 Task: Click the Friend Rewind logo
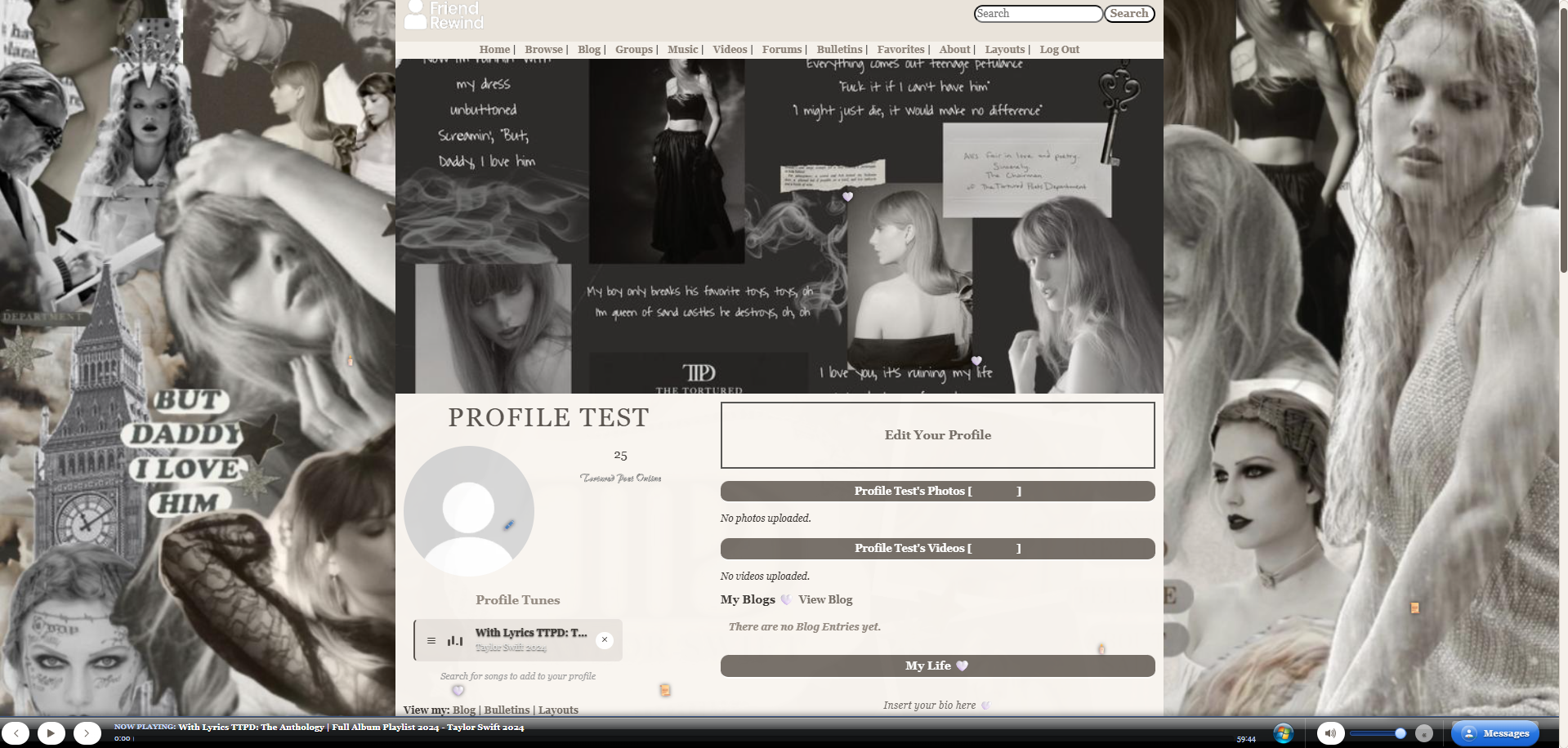click(444, 15)
